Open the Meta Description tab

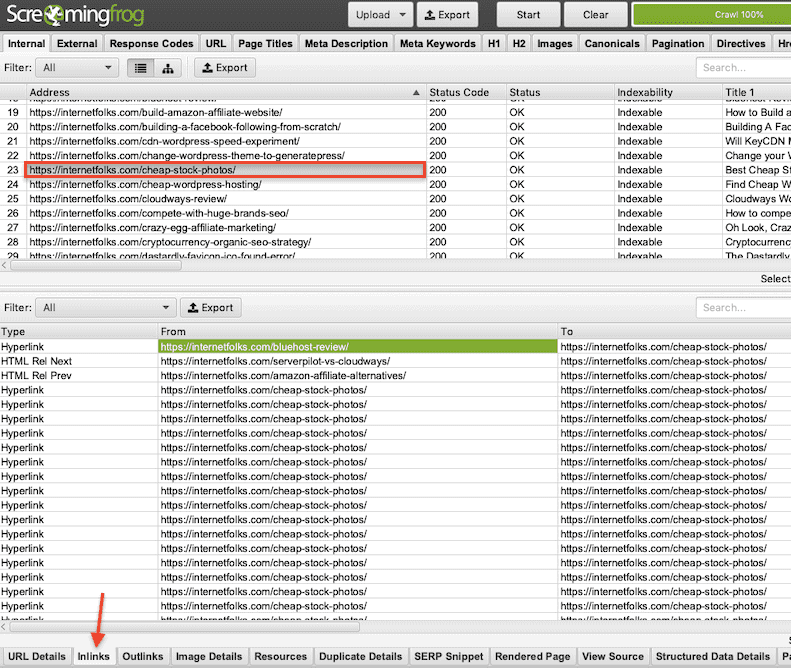click(x=346, y=43)
